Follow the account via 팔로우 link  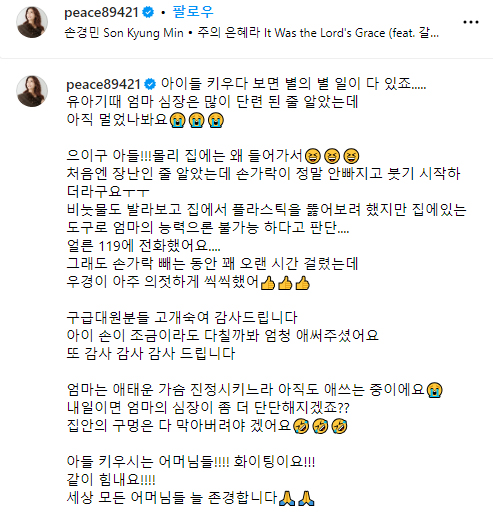(x=193, y=12)
